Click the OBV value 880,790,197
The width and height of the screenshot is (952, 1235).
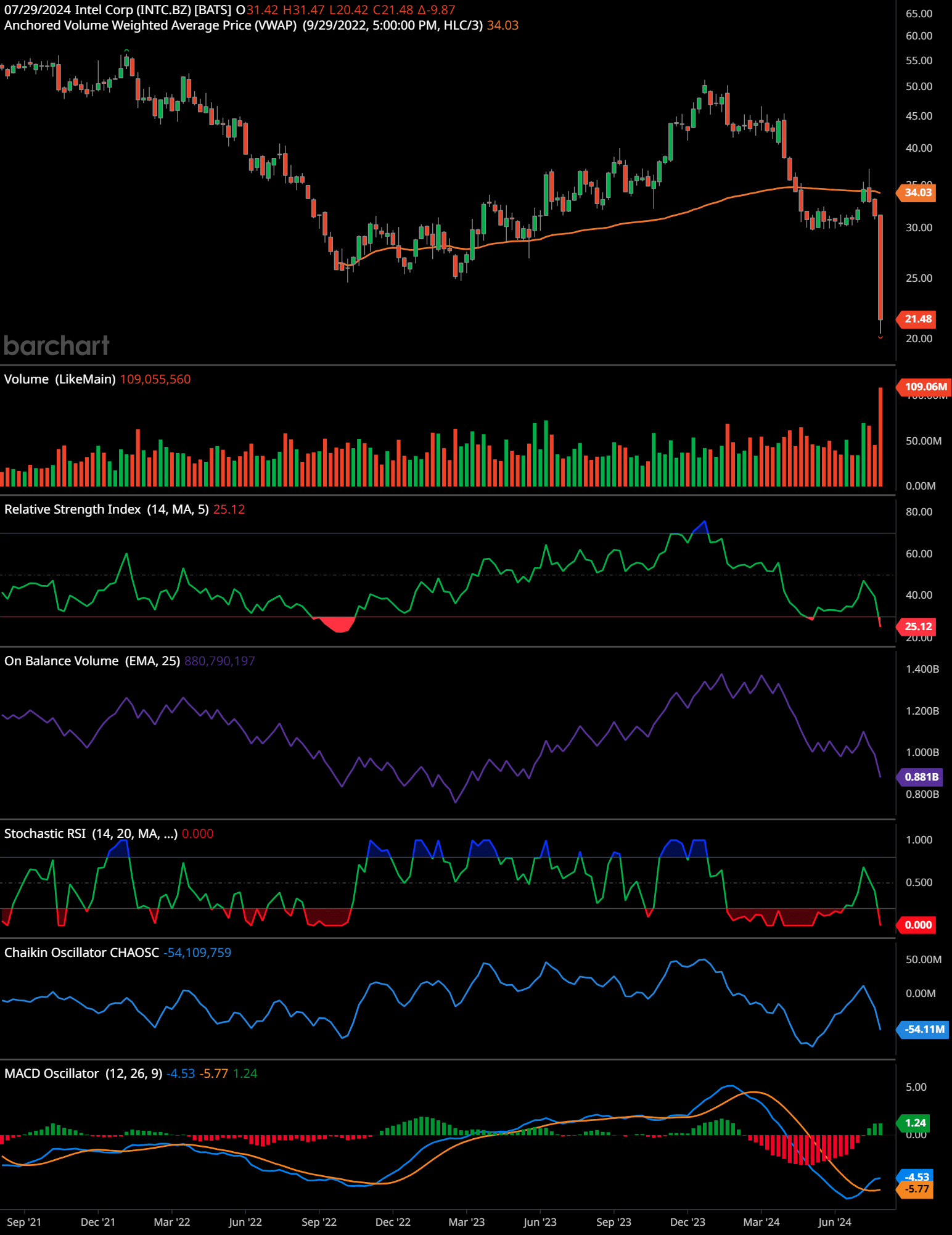tap(220, 661)
